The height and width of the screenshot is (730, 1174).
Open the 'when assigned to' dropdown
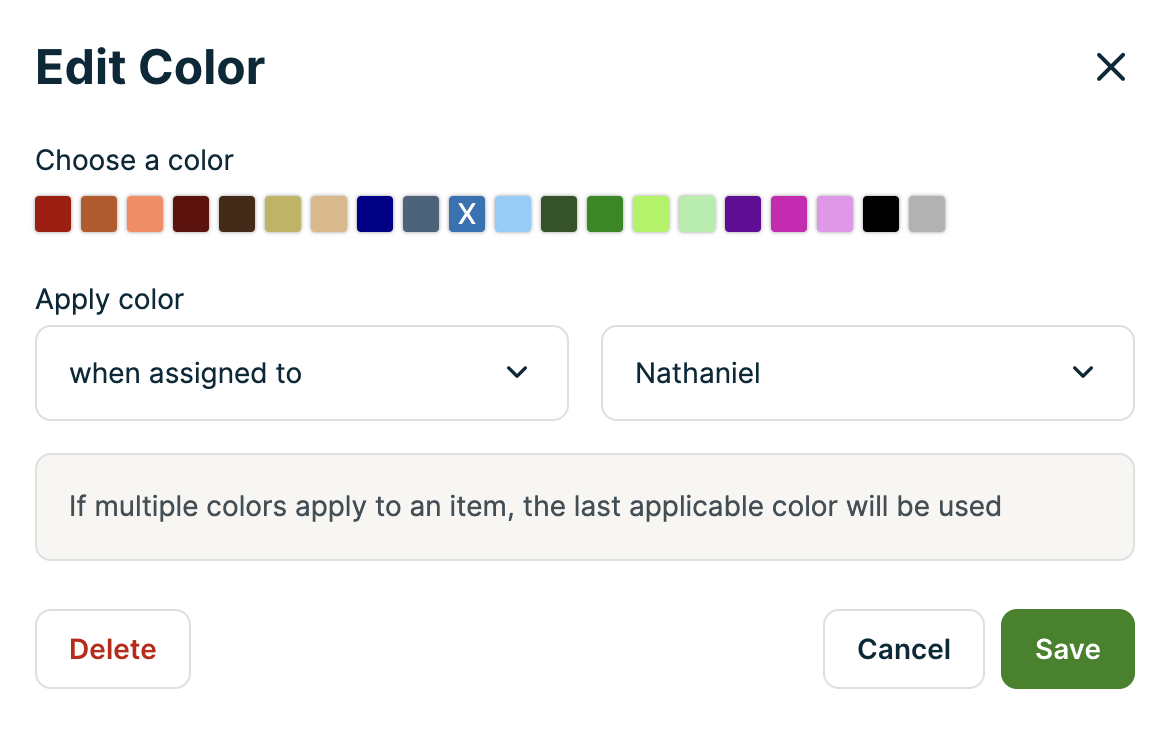pyautogui.click(x=301, y=372)
